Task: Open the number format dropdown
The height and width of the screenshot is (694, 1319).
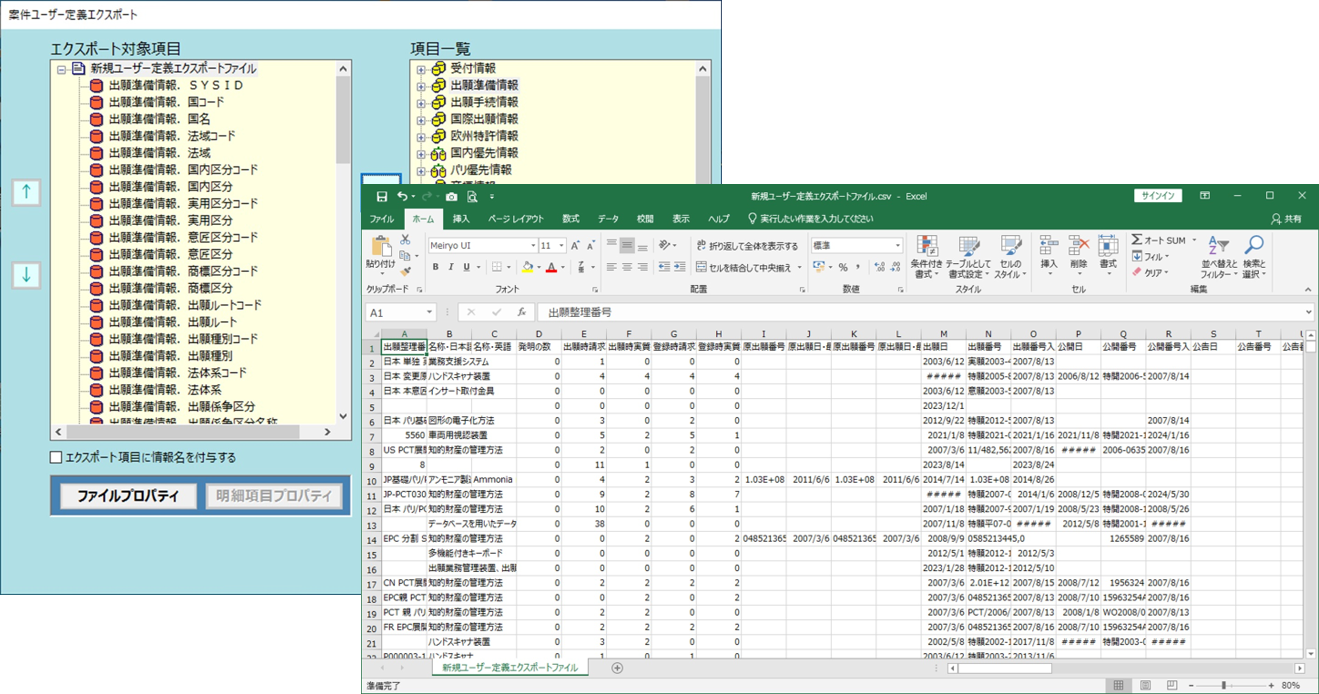Action: point(898,245)
